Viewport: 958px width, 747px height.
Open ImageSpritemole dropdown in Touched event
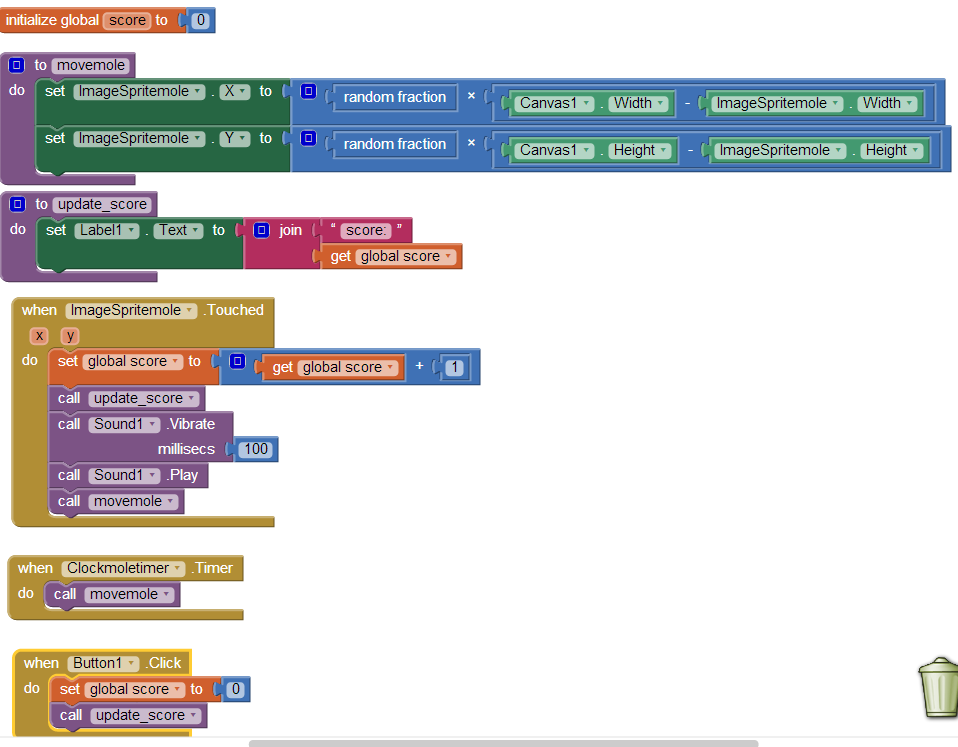tap(131, 310)
